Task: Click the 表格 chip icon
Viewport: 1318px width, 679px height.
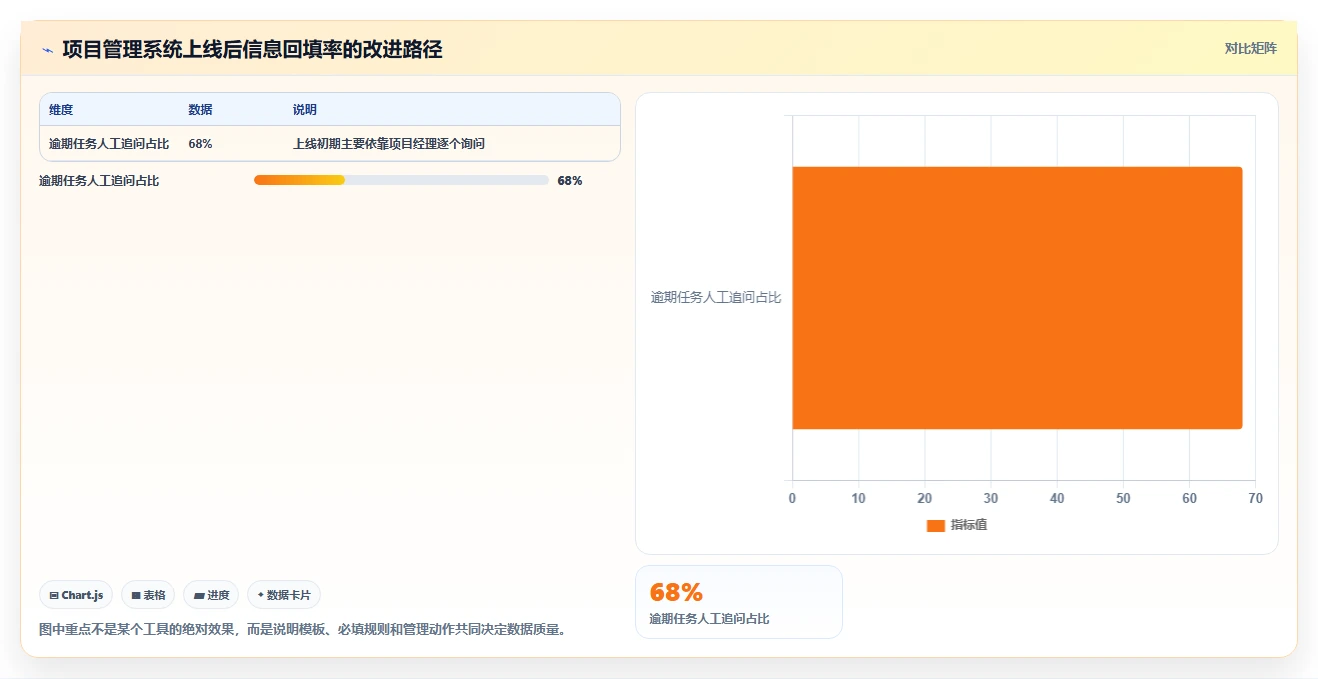Action: pos(136,595)
